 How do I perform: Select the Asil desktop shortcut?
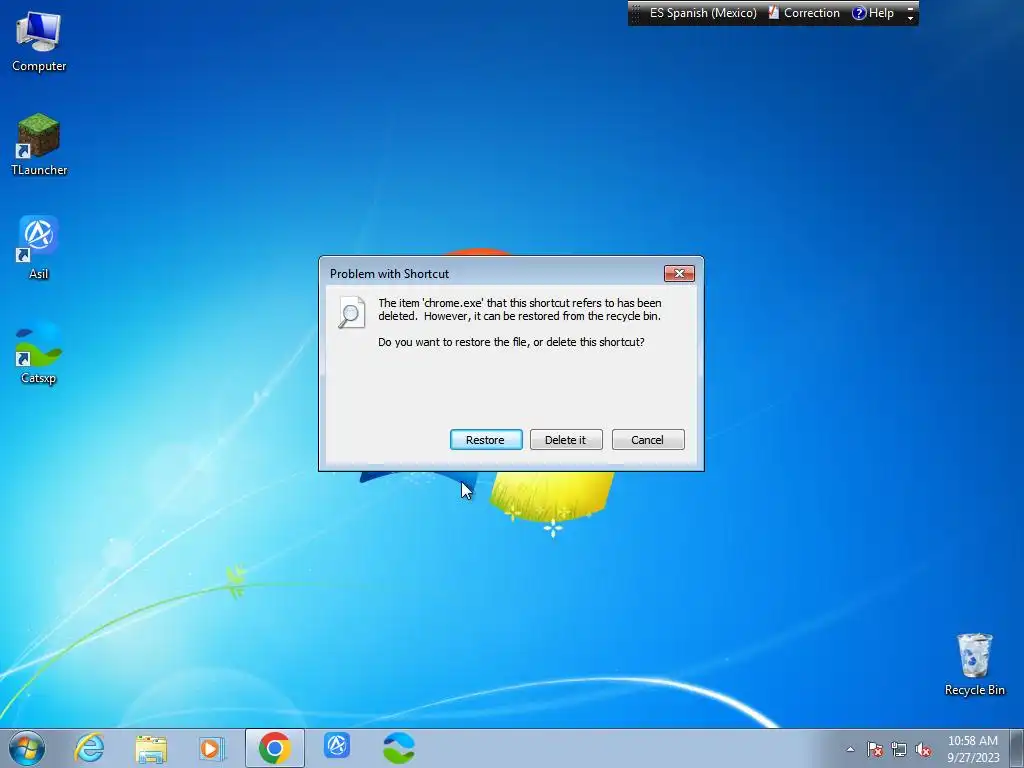point(39,248)
